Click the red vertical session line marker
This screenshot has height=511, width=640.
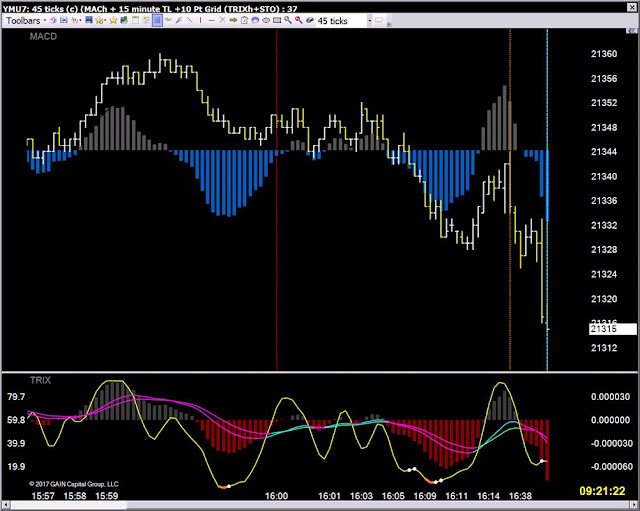[277, 199]
